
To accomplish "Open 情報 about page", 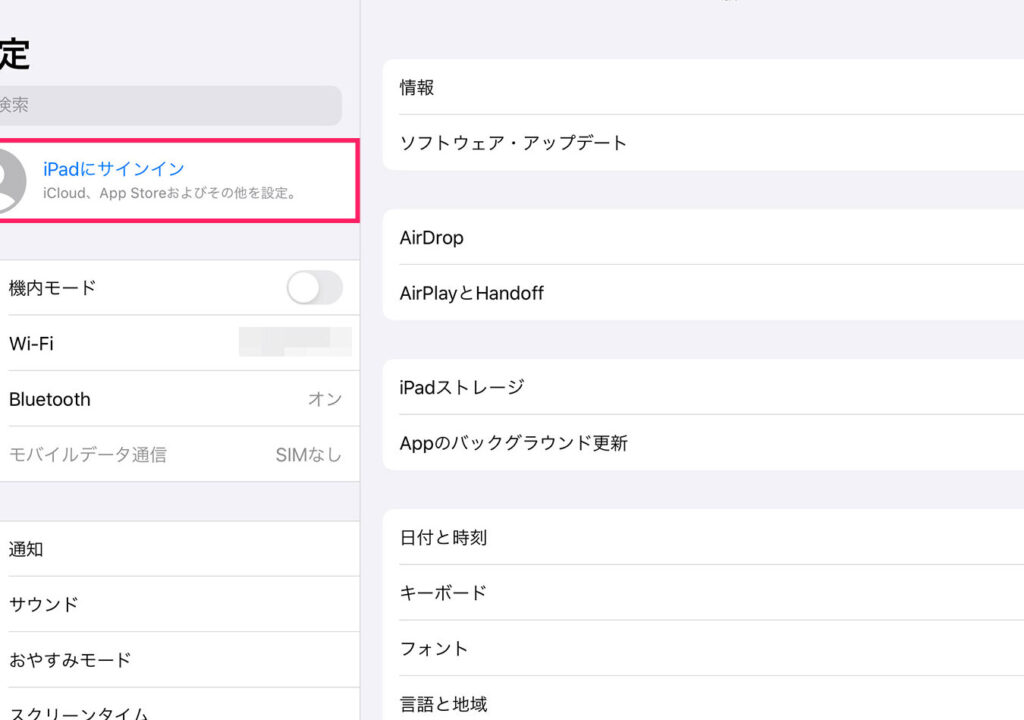I will pos(700,87).
